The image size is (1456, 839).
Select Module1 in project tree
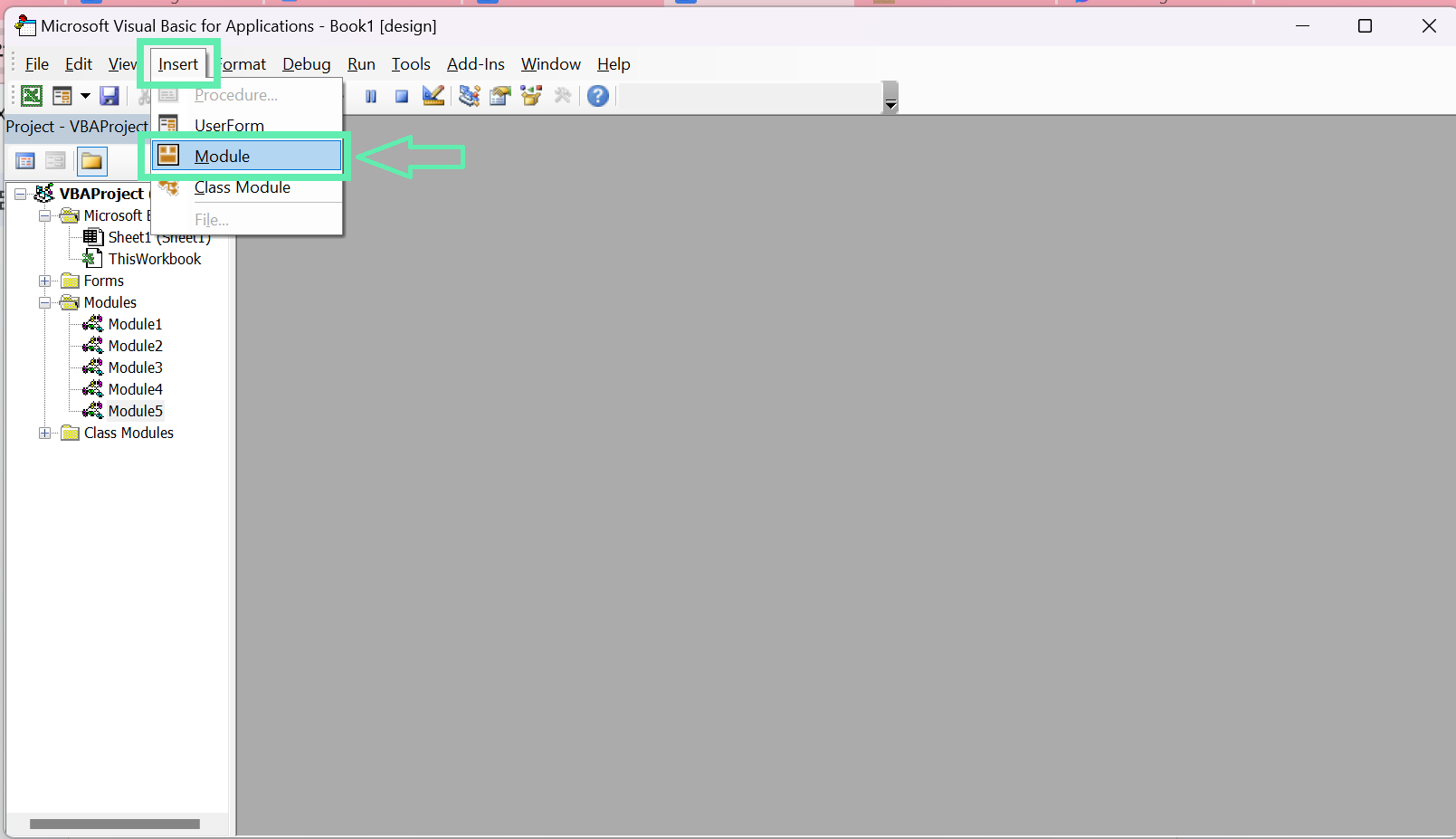135,324
